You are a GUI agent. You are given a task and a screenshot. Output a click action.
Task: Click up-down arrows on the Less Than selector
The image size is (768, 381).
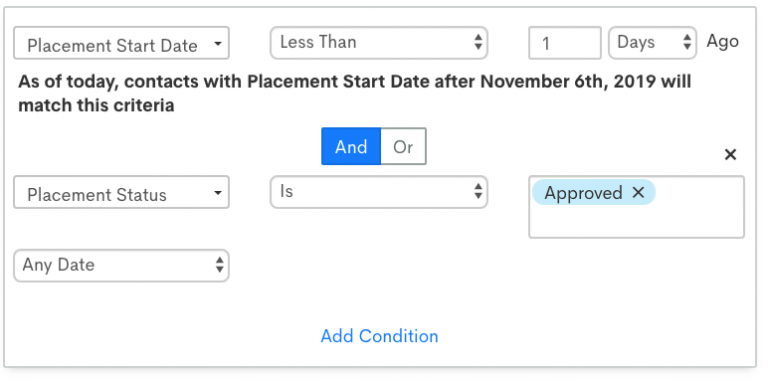click(x=478, y=42)
